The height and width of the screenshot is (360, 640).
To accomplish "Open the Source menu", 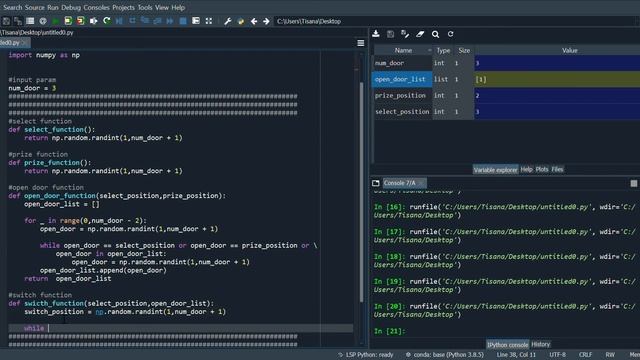I will tap(35, 7).
